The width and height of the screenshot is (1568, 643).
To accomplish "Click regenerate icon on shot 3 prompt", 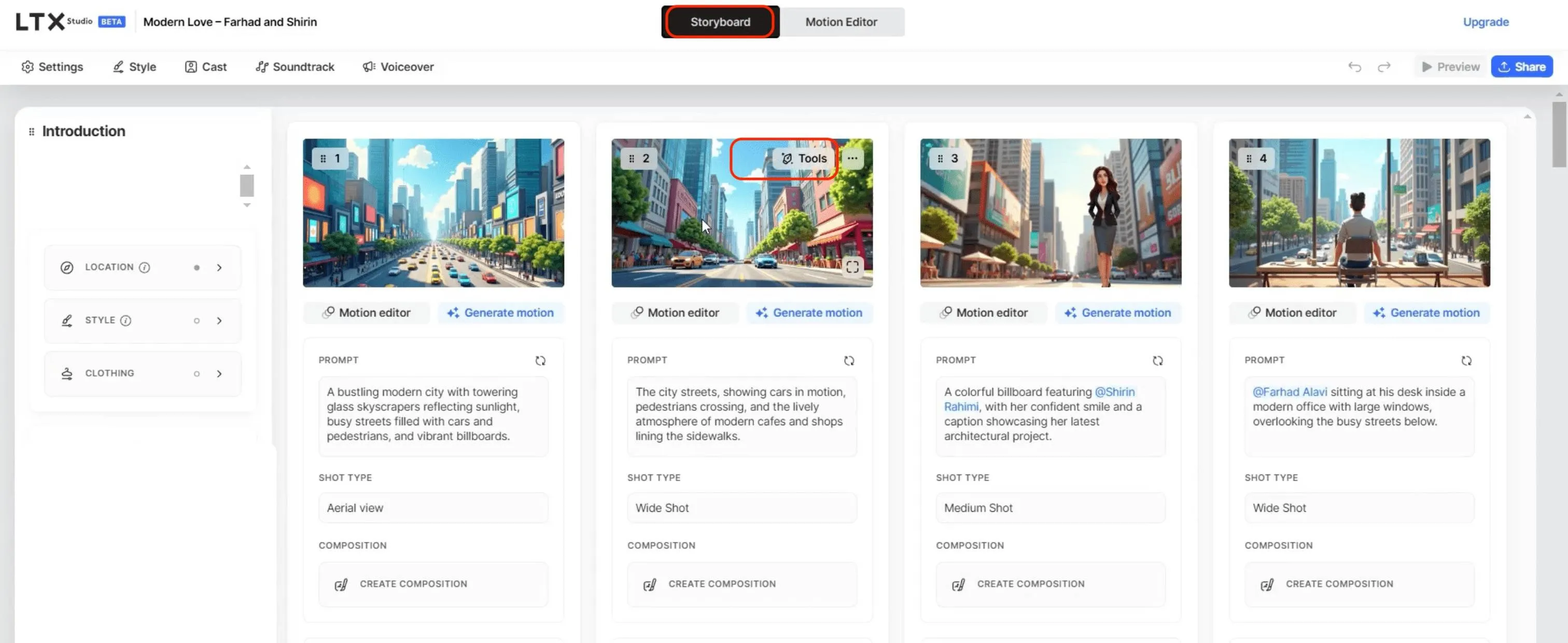I will tap(1157, 360).
